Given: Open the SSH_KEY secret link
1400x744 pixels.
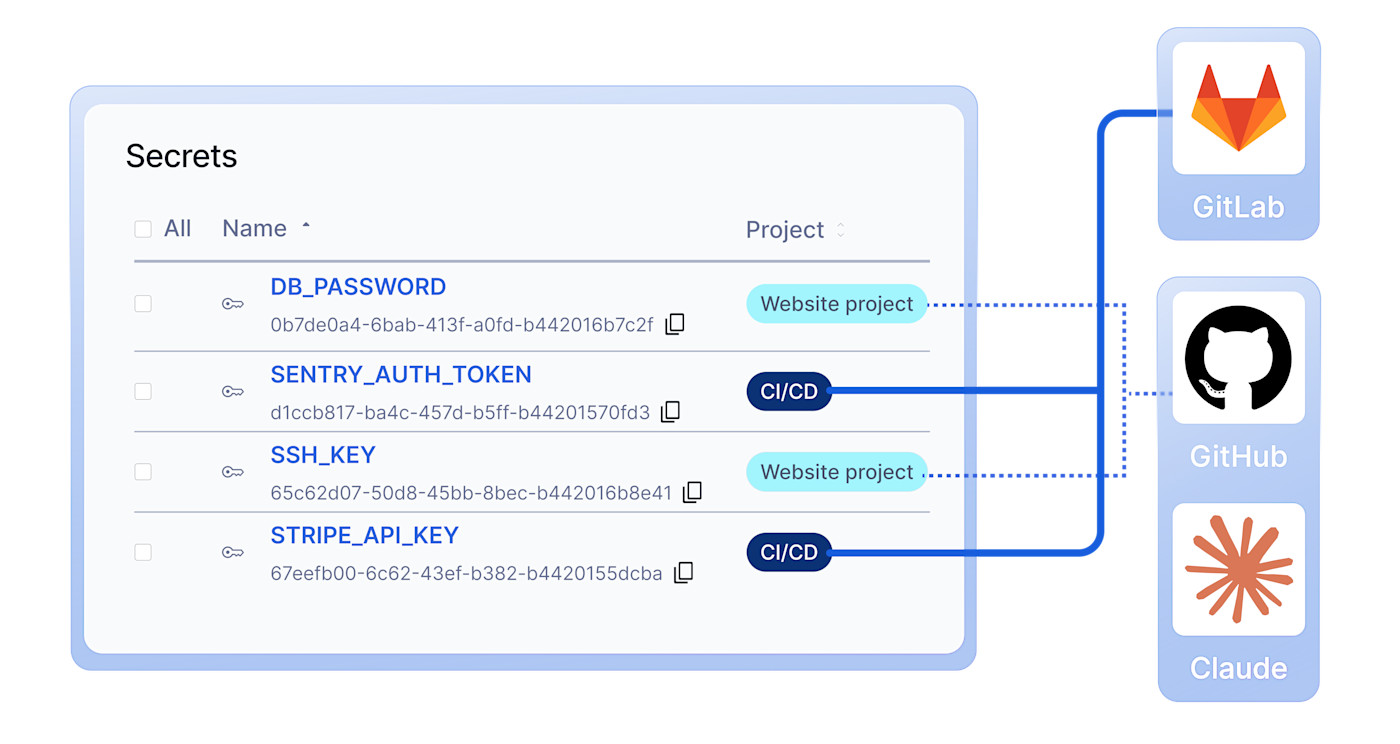Looking at the screenshot, I should (x=323, y=455).
